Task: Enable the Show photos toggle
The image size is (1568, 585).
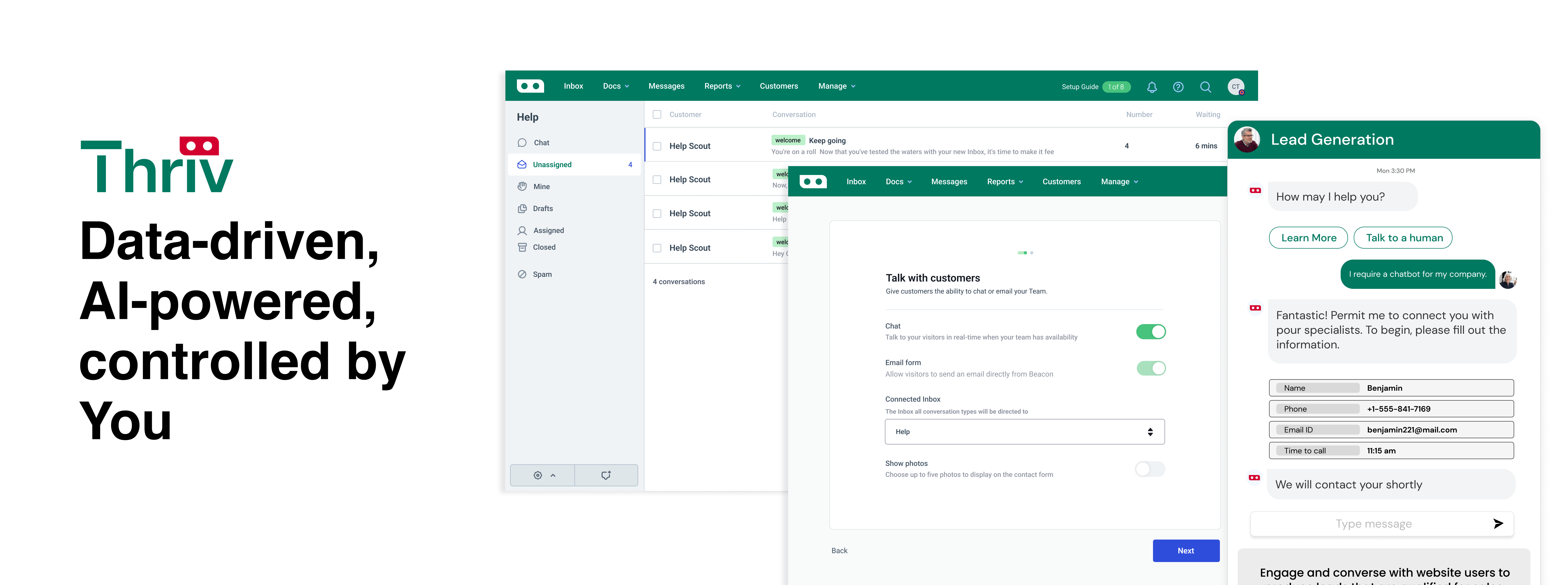Action: pyautogui.click(x=1150, y=469)
